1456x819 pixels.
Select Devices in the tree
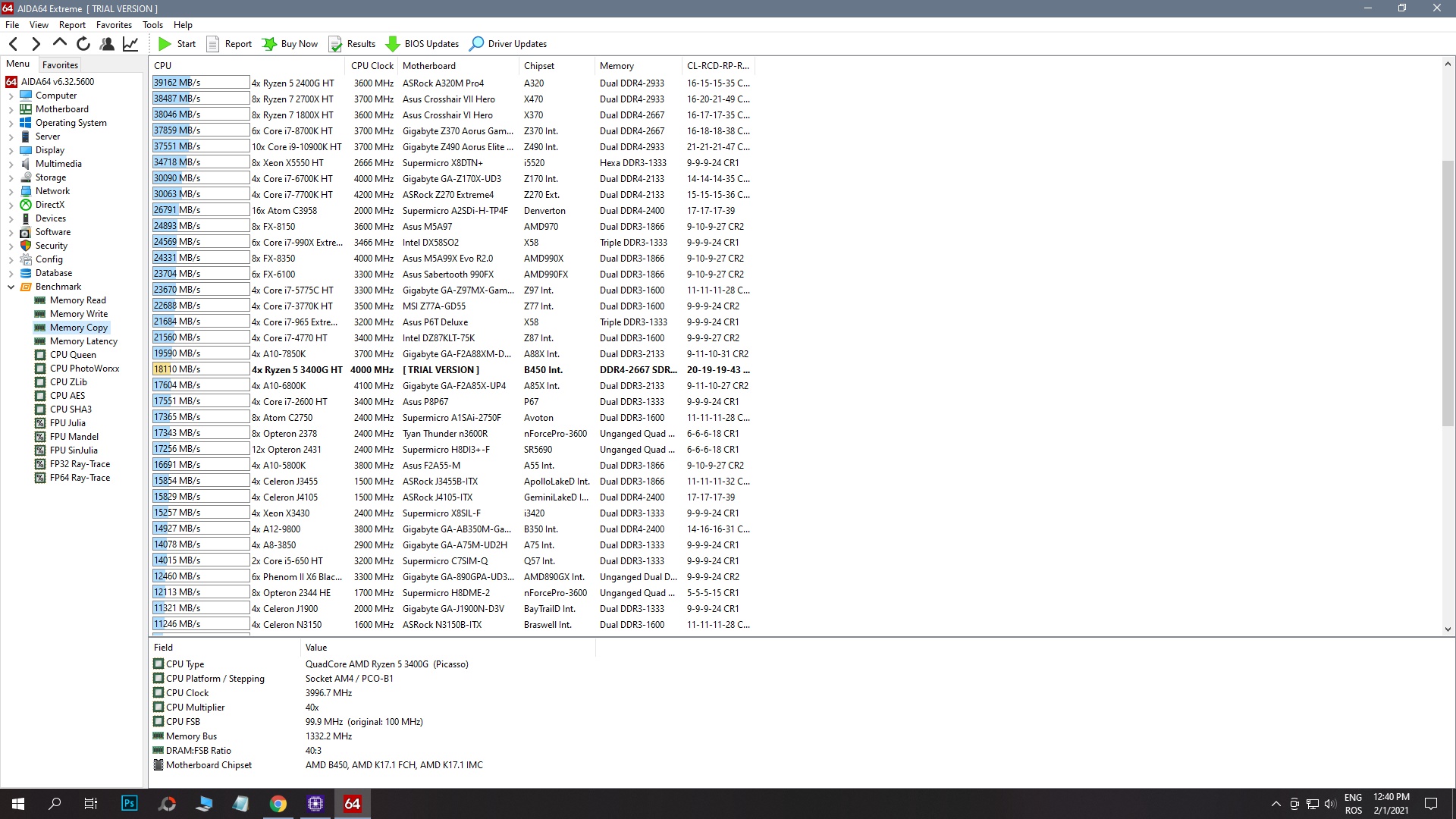point(50,218)
